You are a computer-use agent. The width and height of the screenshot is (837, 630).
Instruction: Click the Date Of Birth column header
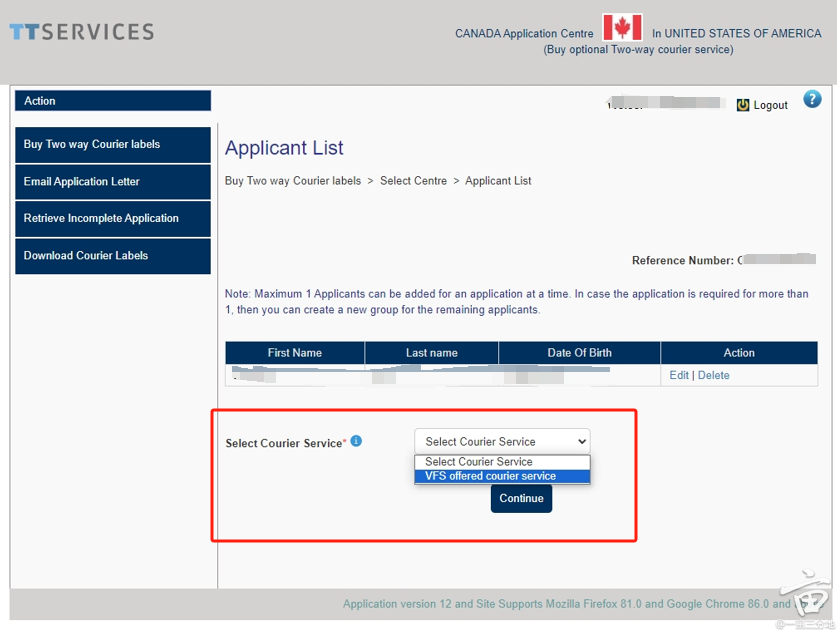pyautogui.click(x=579, y=353)
